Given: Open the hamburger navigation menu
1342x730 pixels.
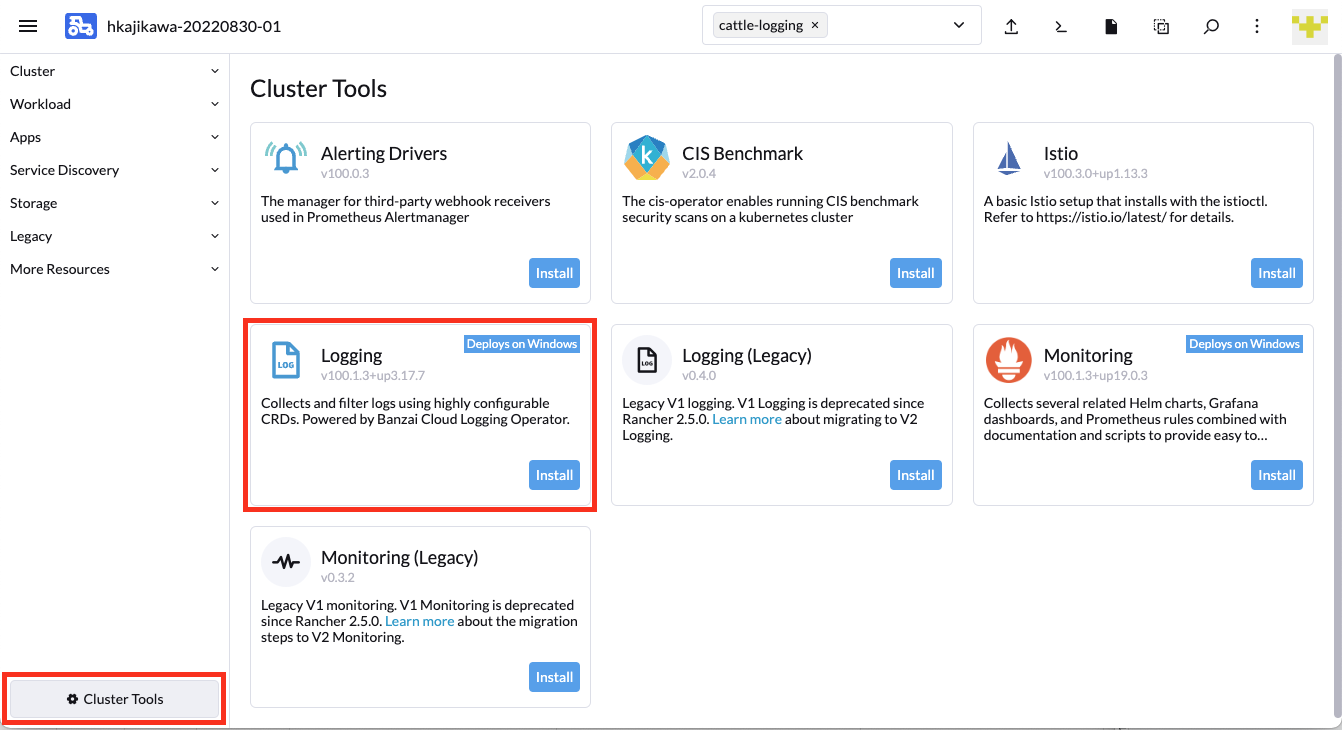Looking at the screenshot, I should [28, 26].
